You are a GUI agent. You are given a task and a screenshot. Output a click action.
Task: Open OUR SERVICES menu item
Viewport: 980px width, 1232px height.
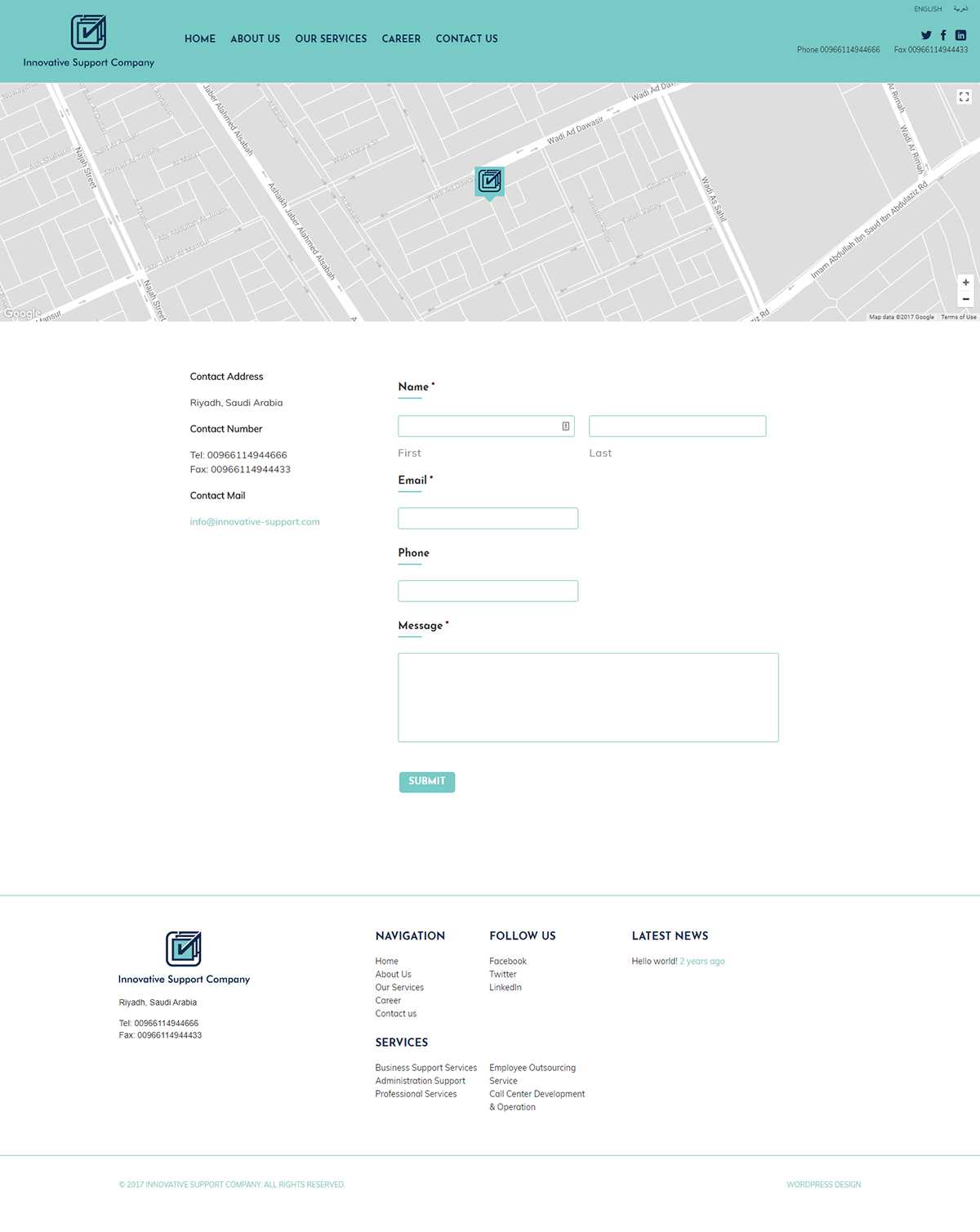[x=331, y=38]
